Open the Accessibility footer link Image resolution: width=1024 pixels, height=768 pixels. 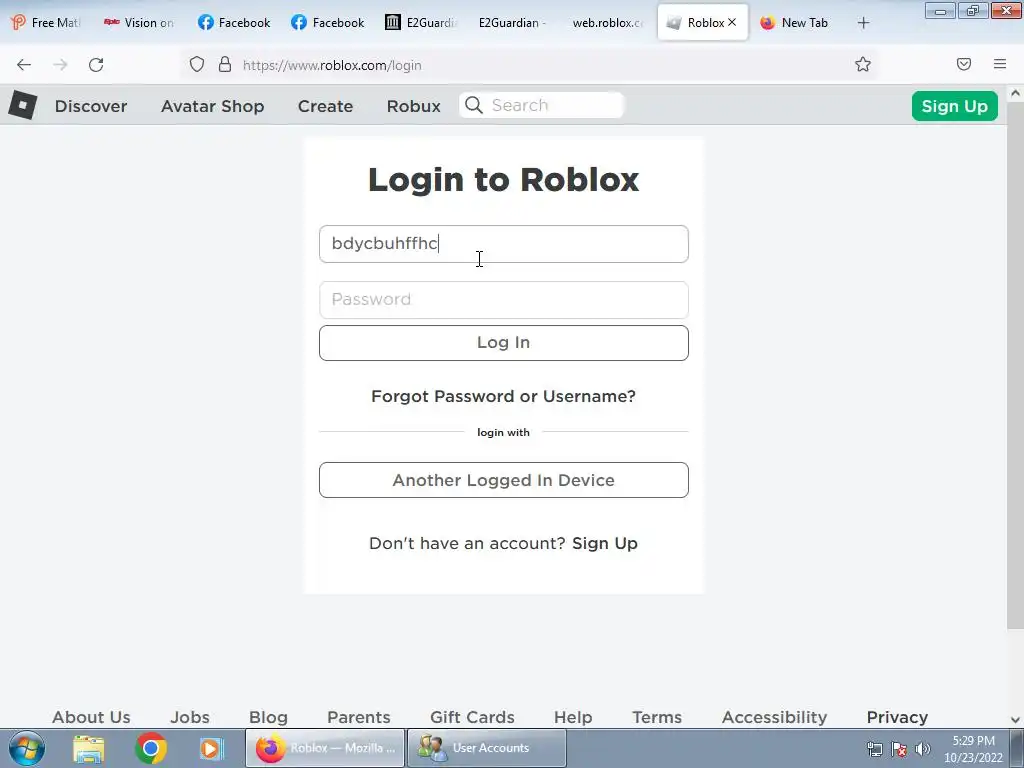[x=775, y=717]
